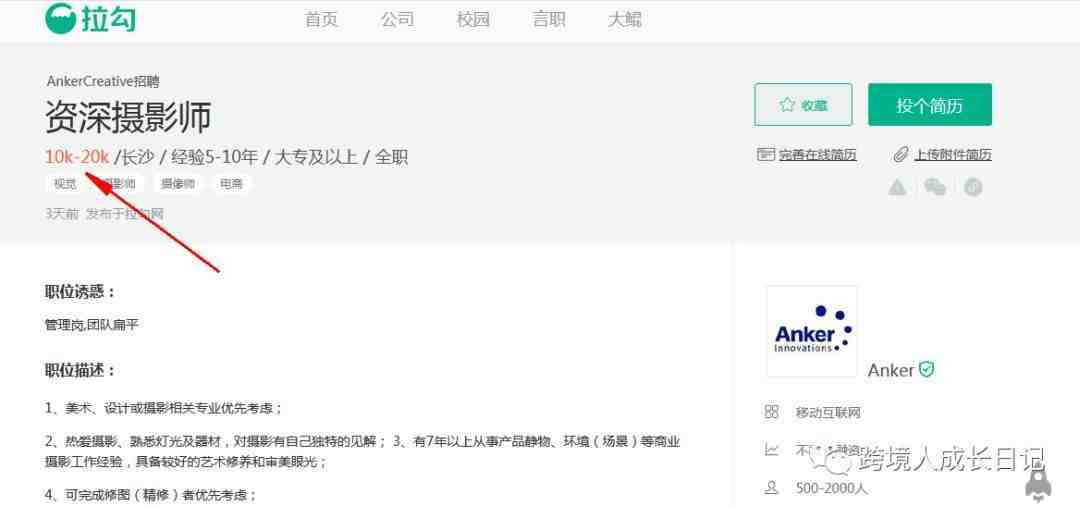Open the 完善在线简历 link
The image size is (1080, 506).
coord(818,155)
